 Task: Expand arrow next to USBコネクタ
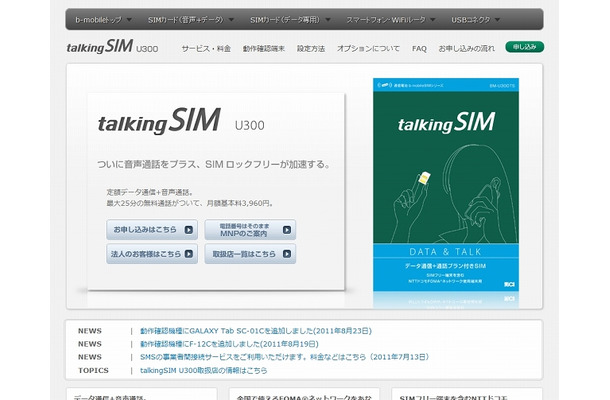click(497, 19)
